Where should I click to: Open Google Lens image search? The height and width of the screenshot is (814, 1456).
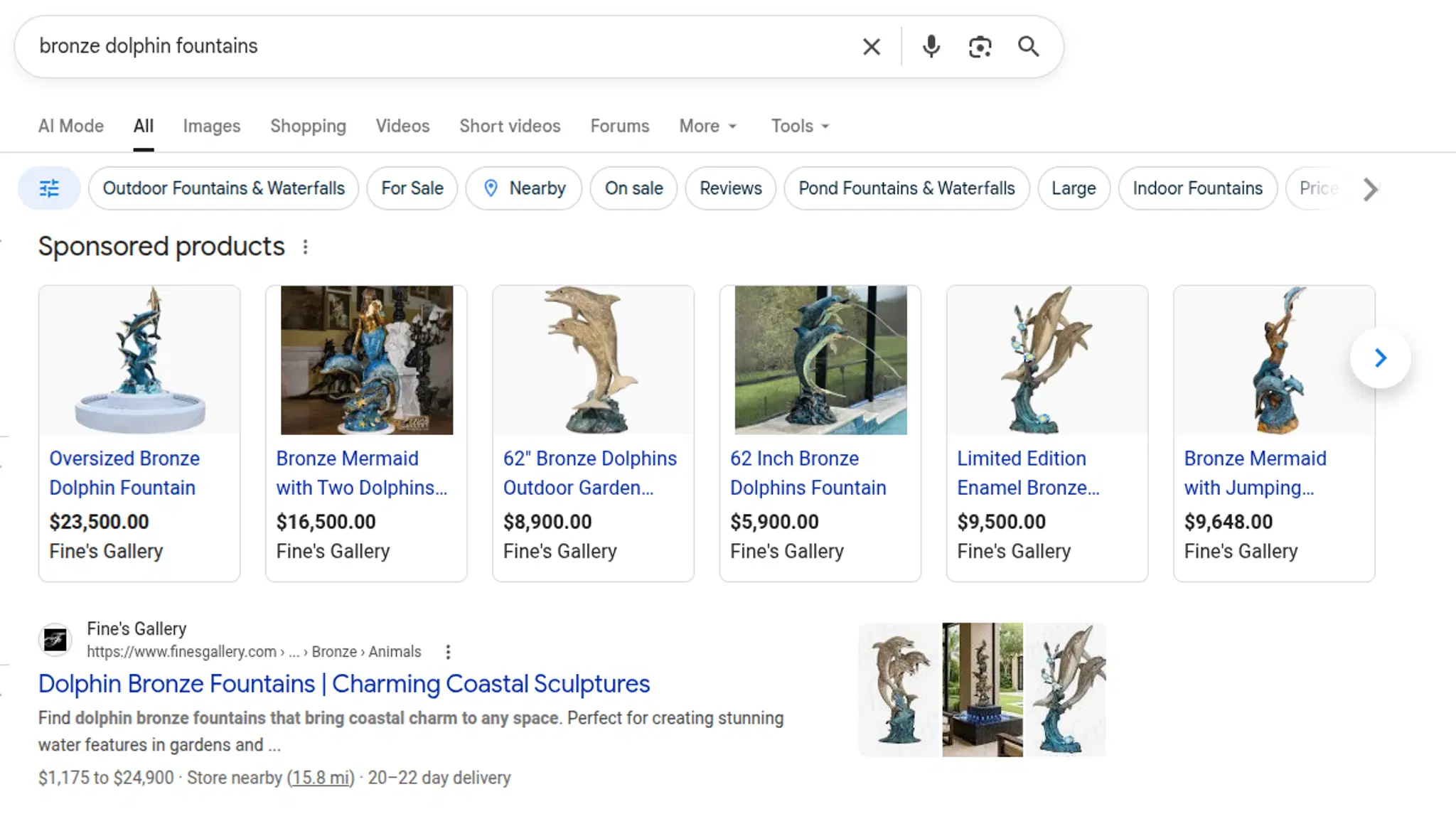click(x=979, y=46)
